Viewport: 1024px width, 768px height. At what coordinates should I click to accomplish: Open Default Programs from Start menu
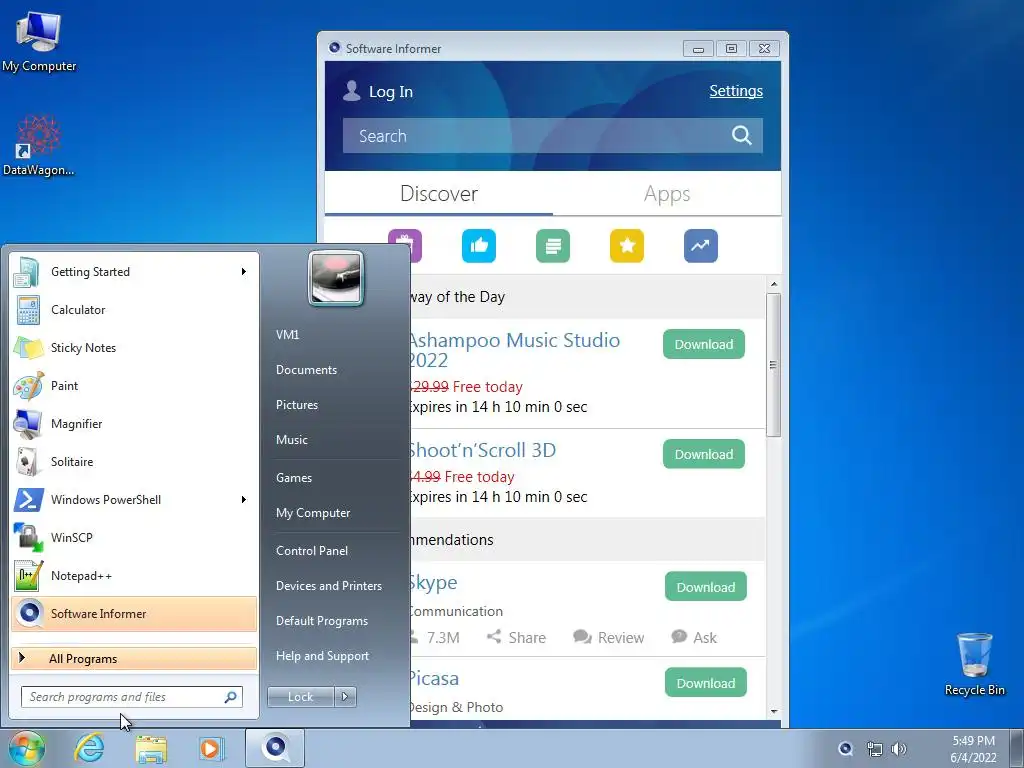[322, 621]
